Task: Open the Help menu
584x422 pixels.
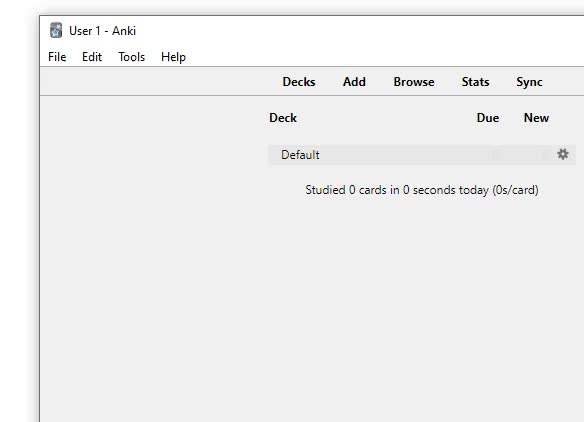Action: click(173, 57)
